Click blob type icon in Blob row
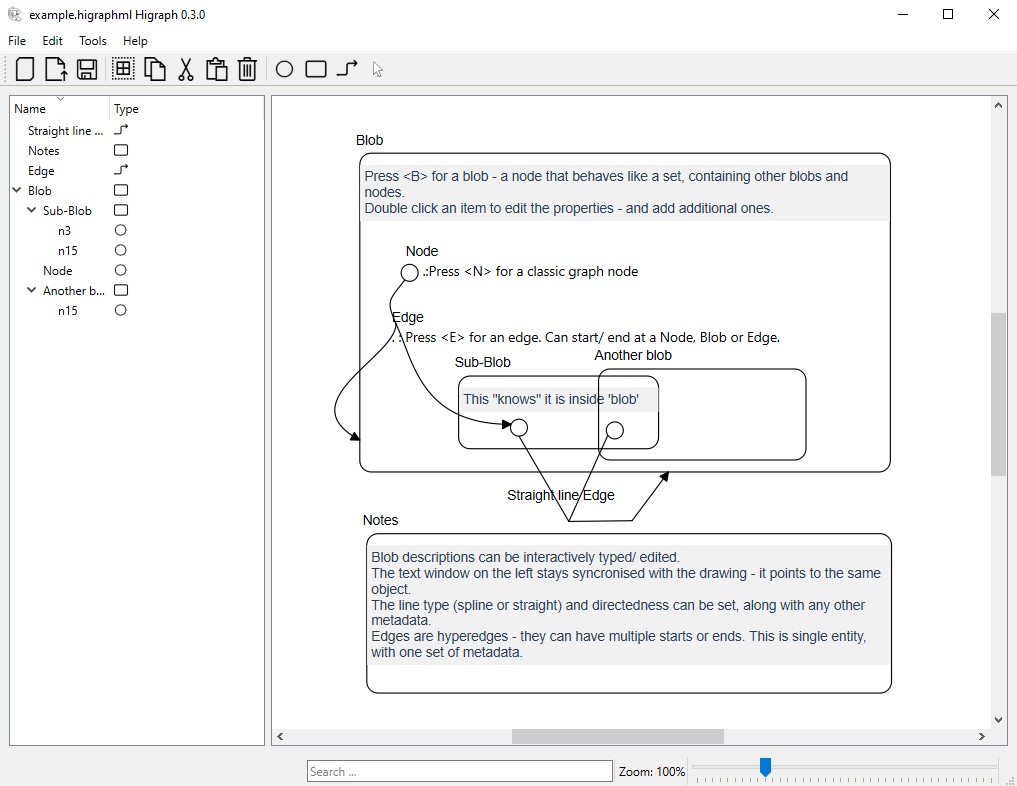The width and height of the screenshot is (1017, 786). coord(121,190)
